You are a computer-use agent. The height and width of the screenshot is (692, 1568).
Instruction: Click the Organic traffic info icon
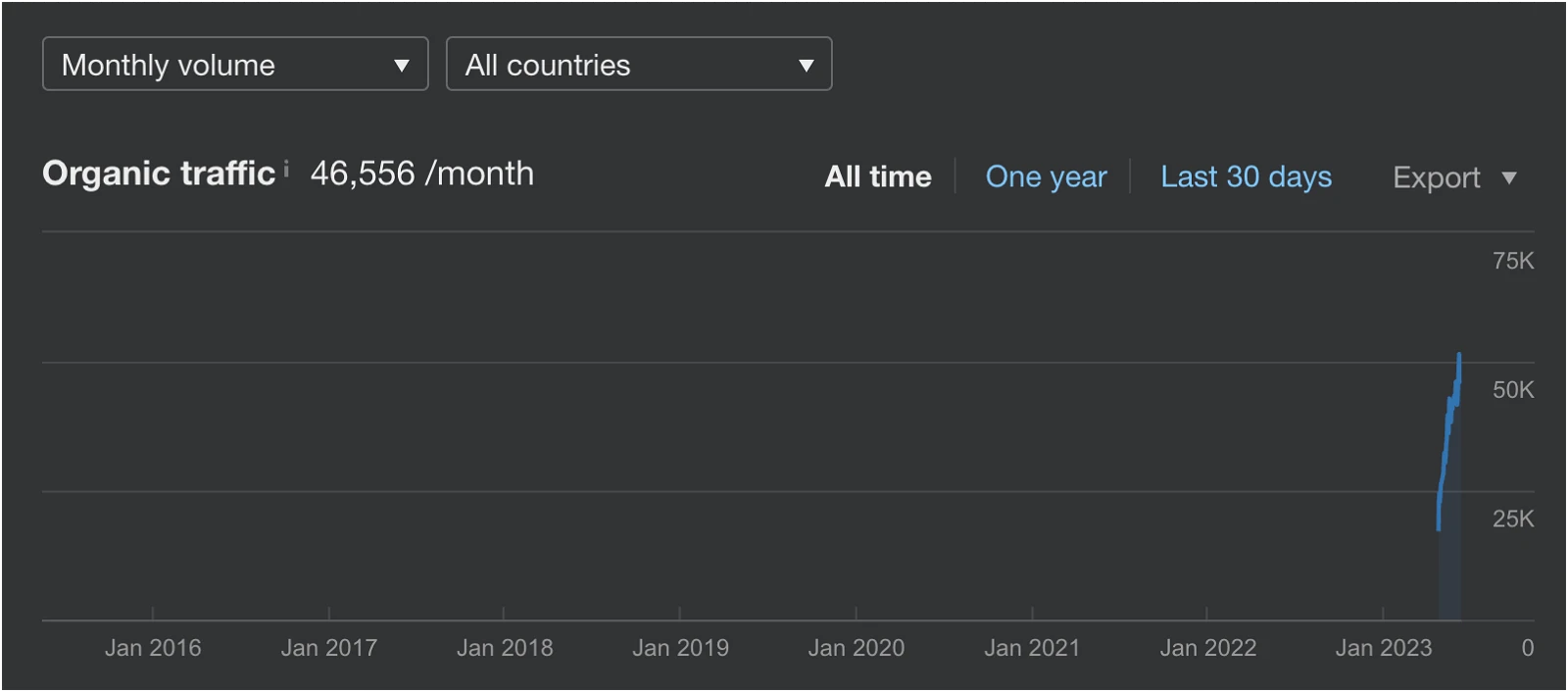coord(286,169)
